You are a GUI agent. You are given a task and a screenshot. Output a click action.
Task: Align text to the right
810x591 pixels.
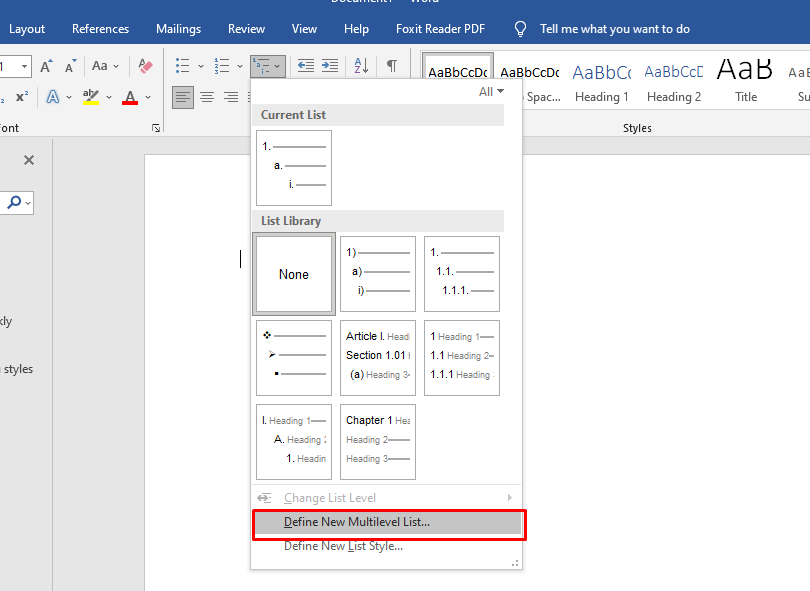point(230,97)
